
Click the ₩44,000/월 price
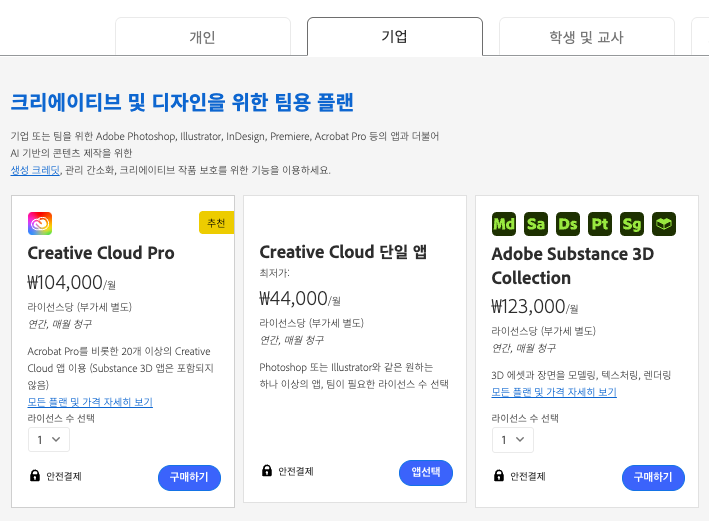(300, 298)
